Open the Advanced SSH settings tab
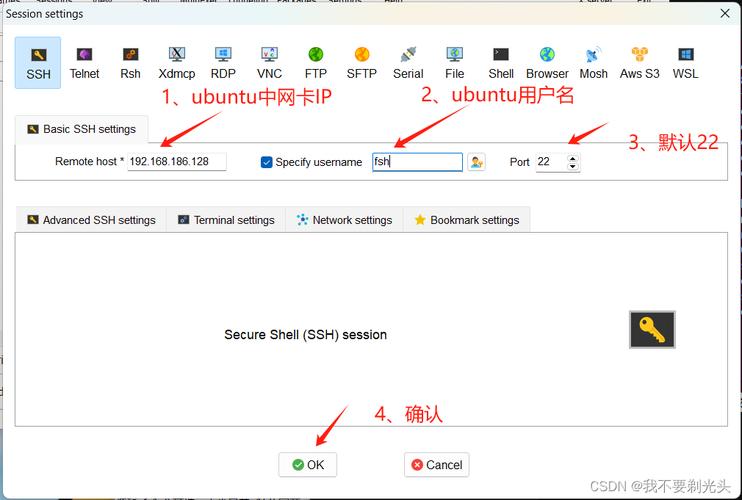742x500 pixels. coord(91,220)
